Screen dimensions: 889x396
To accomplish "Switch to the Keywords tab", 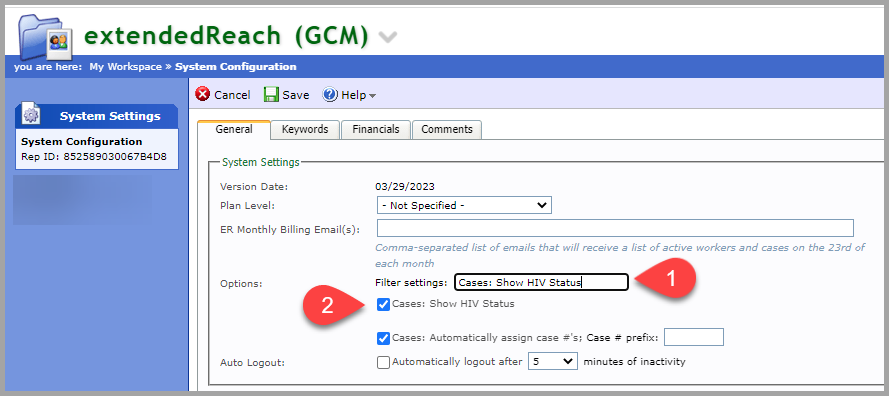I will 305,129.
